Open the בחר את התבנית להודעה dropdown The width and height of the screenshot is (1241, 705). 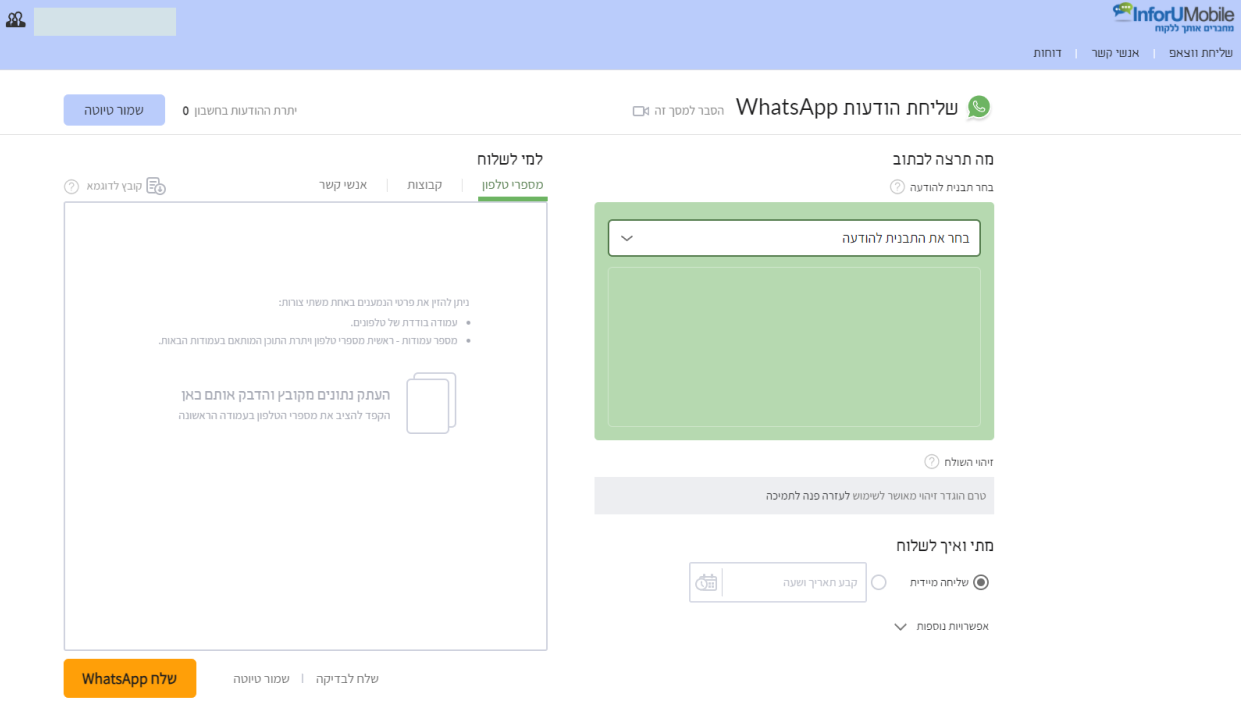click(794, 238)
